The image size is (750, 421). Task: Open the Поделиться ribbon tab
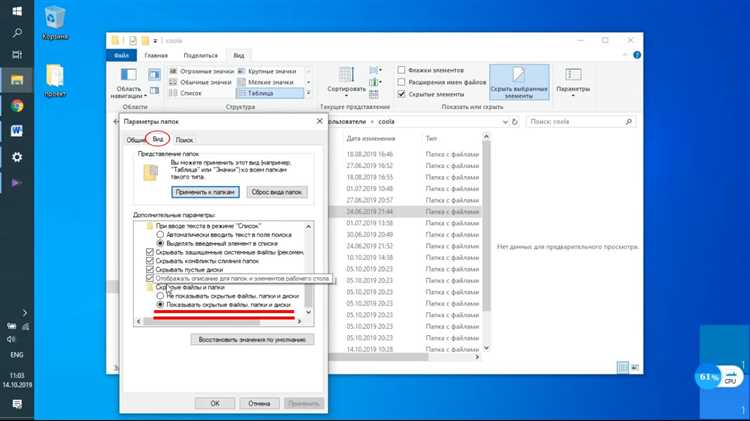tap(200, 55)
